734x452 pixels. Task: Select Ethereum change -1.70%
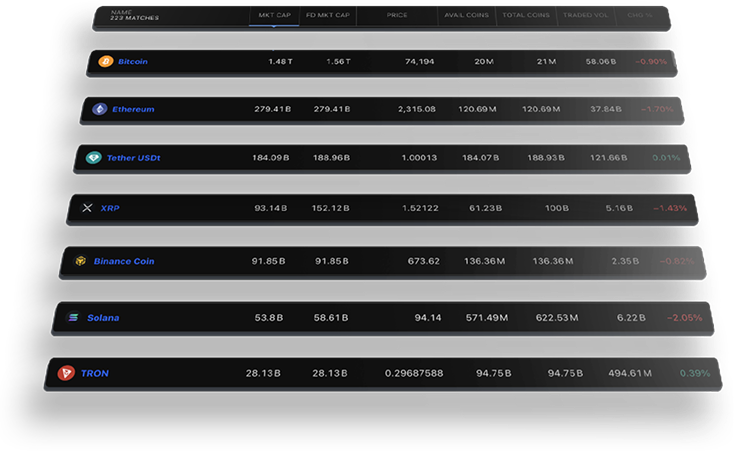coord(657,109)
